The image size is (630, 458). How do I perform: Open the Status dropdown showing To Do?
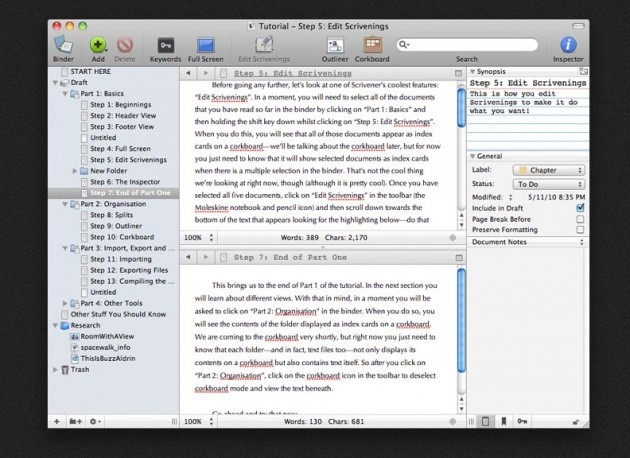click(x=549, y=184)
